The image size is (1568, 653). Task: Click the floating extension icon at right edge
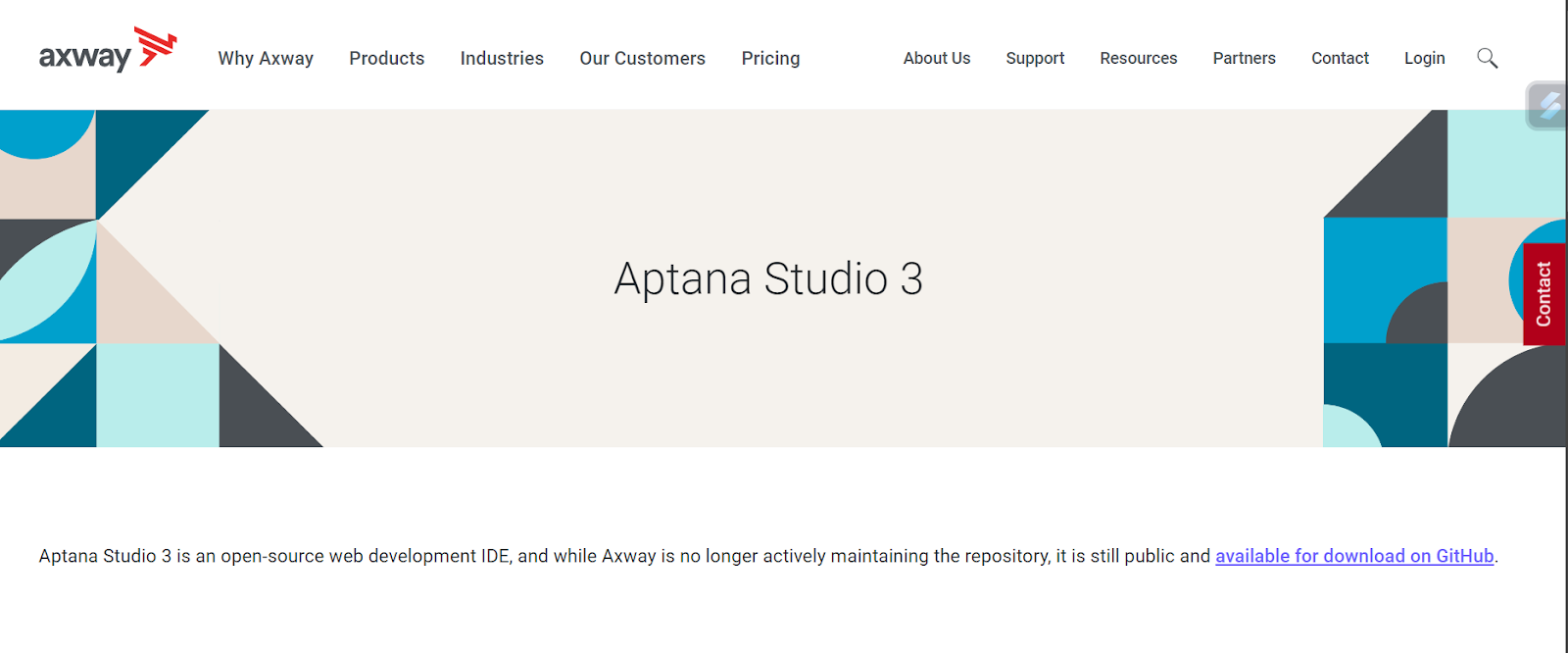pos(1547,106)
